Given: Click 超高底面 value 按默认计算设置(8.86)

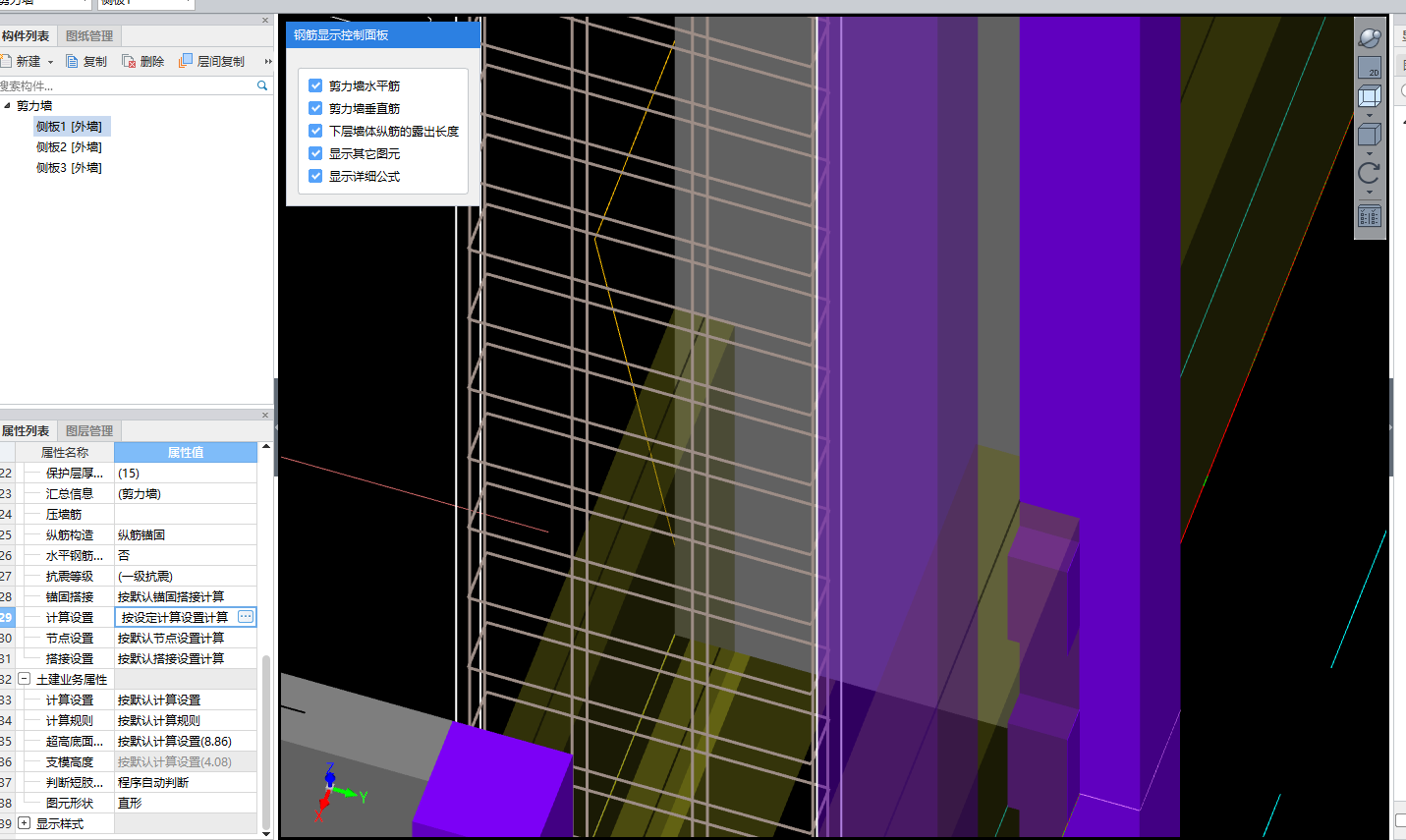Looking at the screenshot, I should [186, 741].
